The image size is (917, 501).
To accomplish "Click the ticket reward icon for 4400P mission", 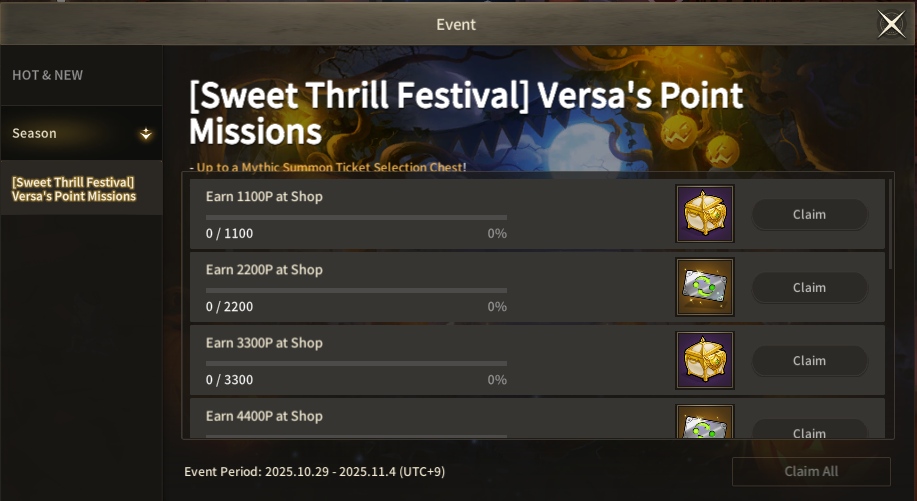I will [705, 423].
